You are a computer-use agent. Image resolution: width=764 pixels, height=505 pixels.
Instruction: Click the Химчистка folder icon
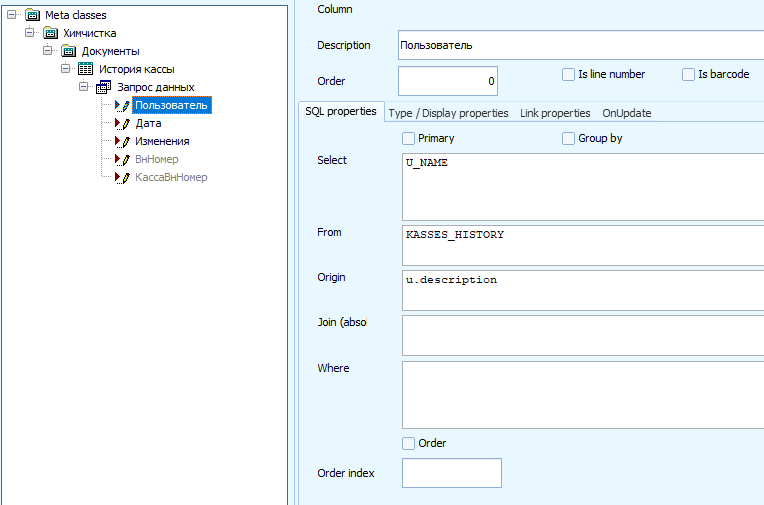[x=51, y=33]
